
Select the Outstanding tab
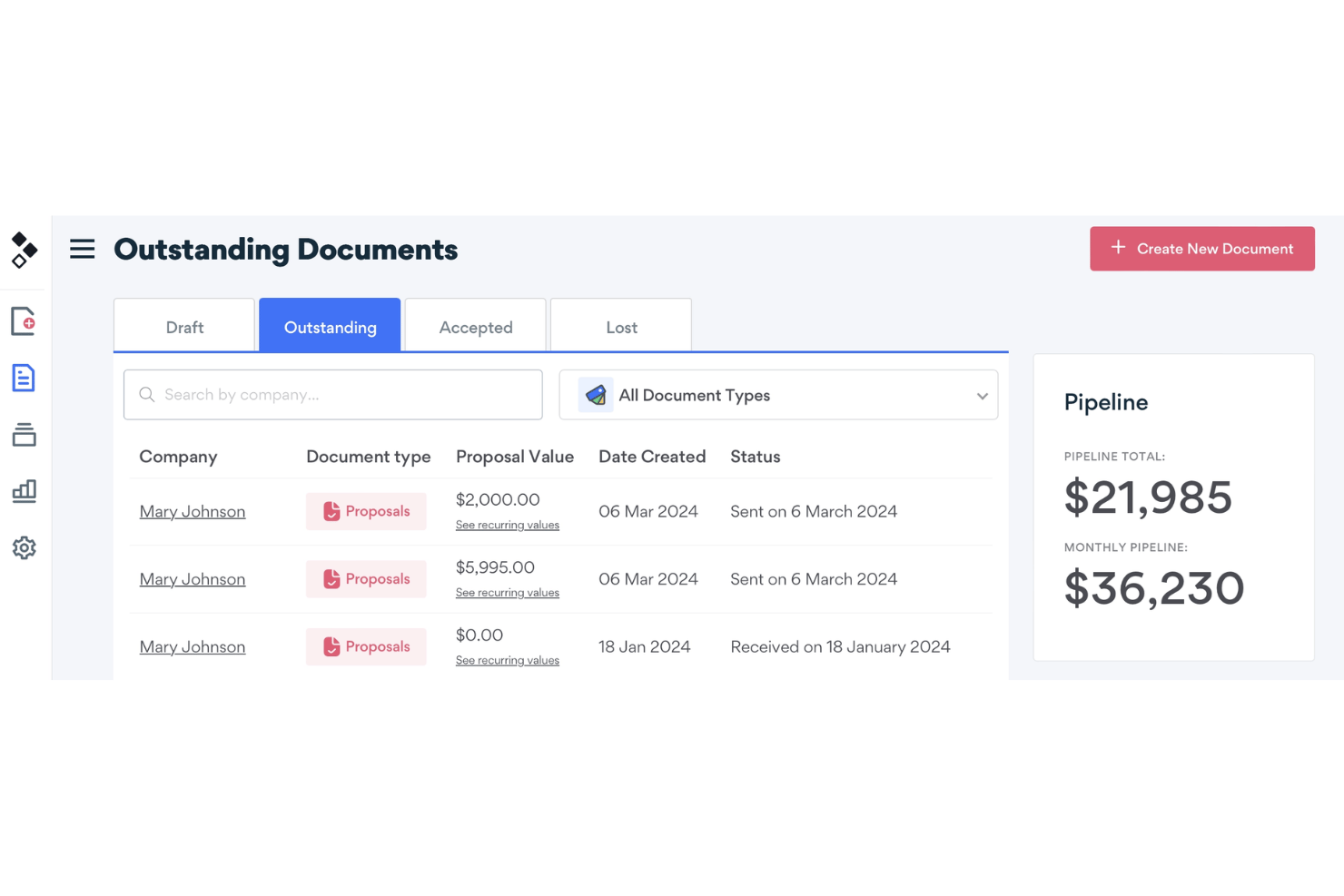(330, 325)
